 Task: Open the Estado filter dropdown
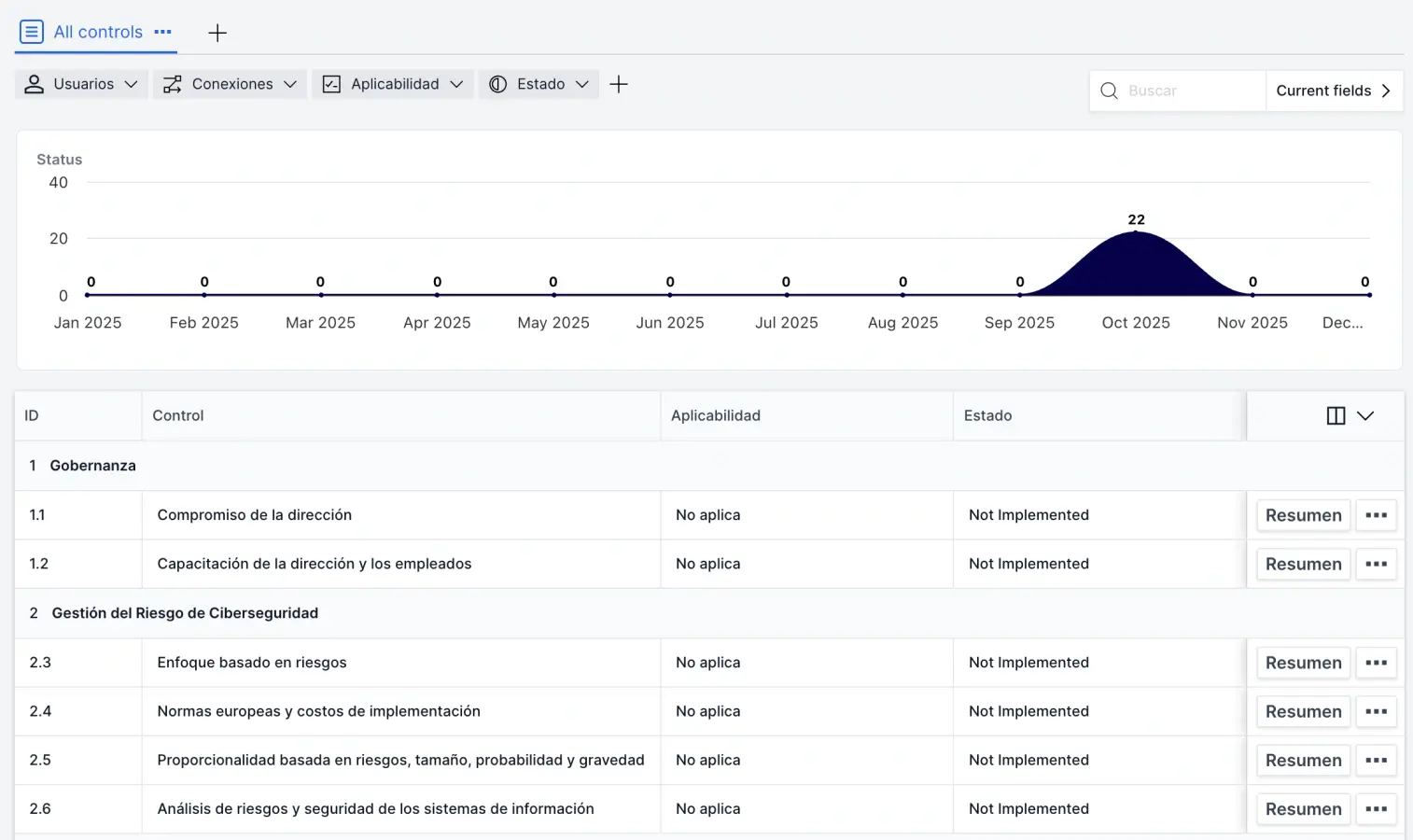539,84
